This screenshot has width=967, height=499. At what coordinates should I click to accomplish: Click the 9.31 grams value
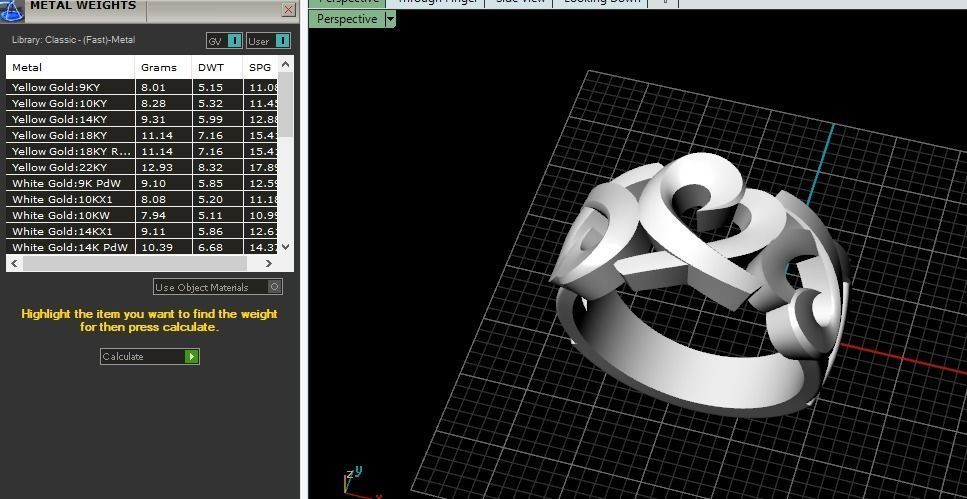[x=153, y=120]
